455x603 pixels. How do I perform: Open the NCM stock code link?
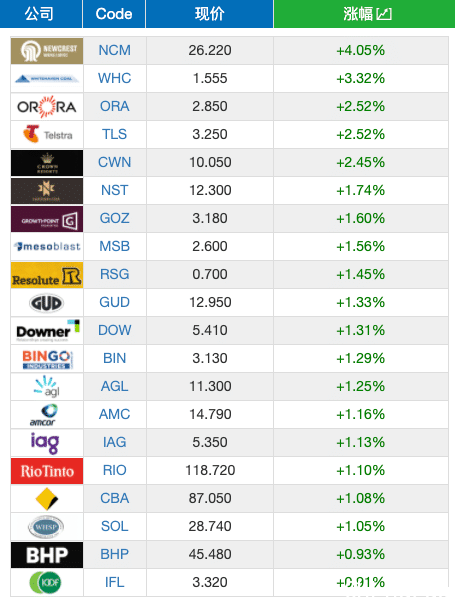(115, 50)
